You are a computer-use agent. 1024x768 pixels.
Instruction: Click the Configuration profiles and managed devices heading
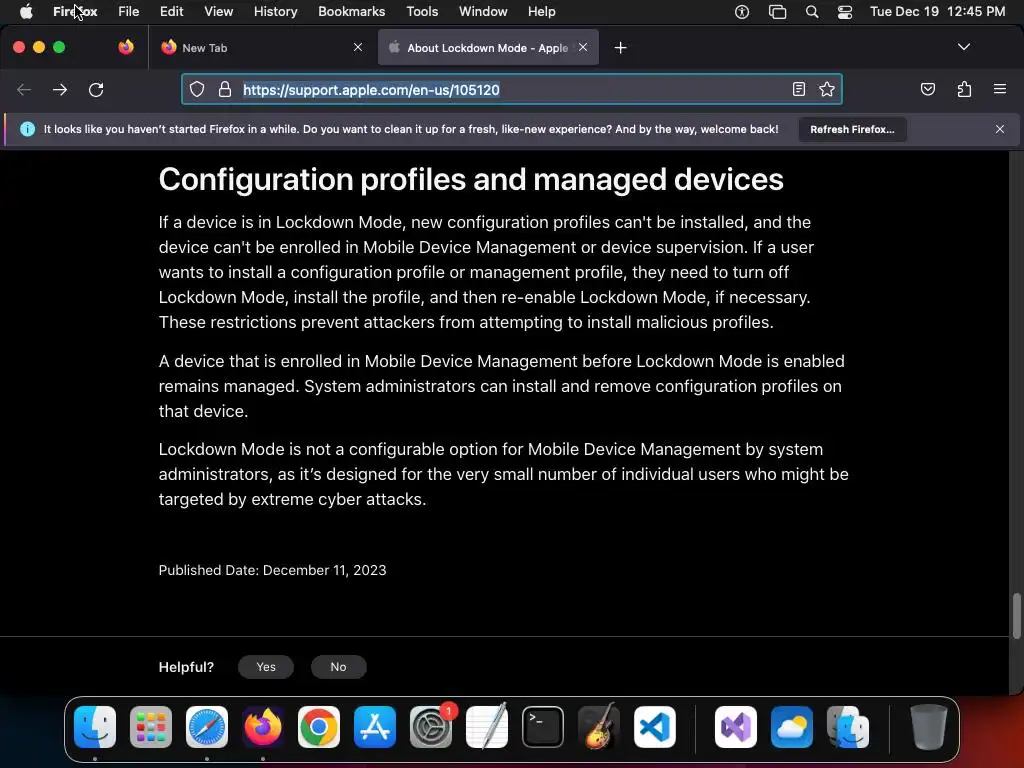(471, 180)
